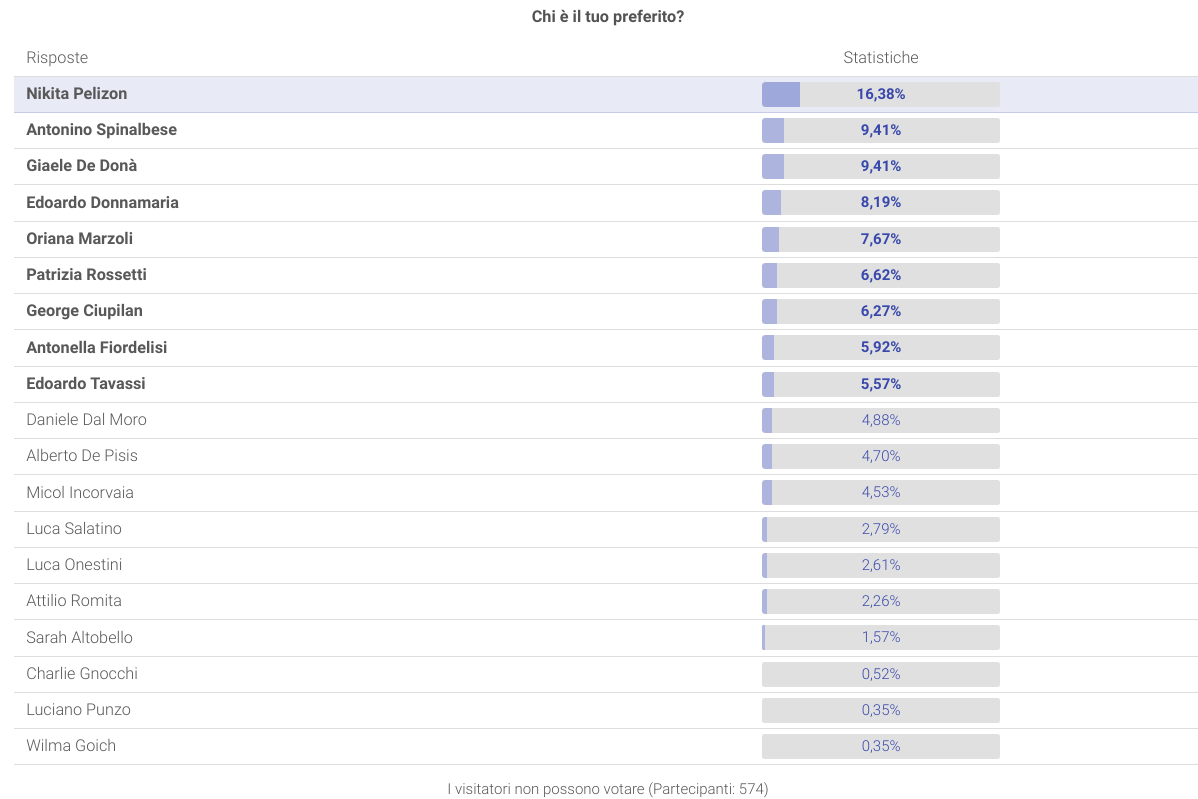1198x799 pixels.
Task: Select Luca Onestini poll entry
Action: (x=74, y=565)
